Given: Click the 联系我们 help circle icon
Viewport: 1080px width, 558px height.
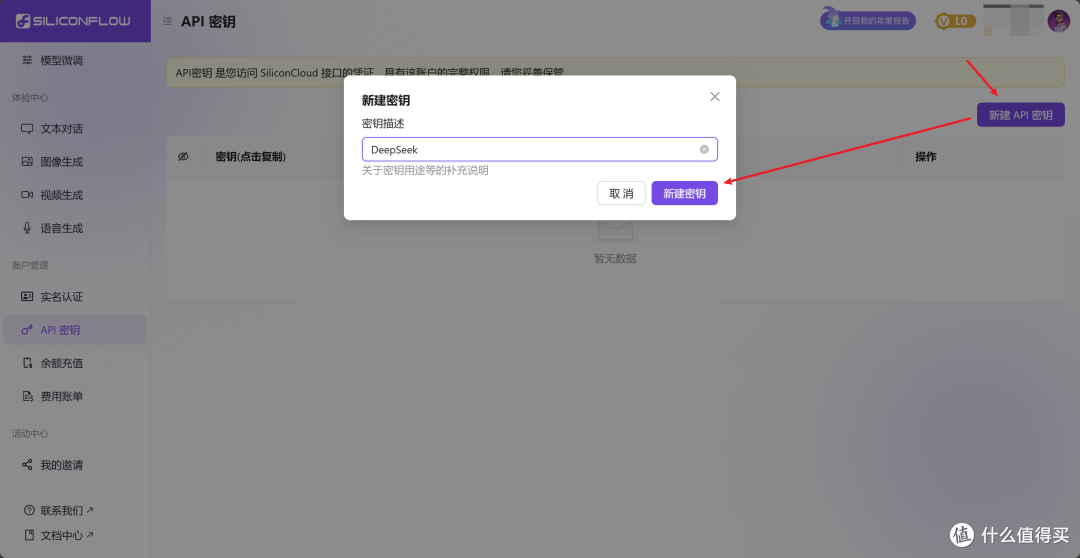Looking at the screenshot, I should (x=29, y=510).
